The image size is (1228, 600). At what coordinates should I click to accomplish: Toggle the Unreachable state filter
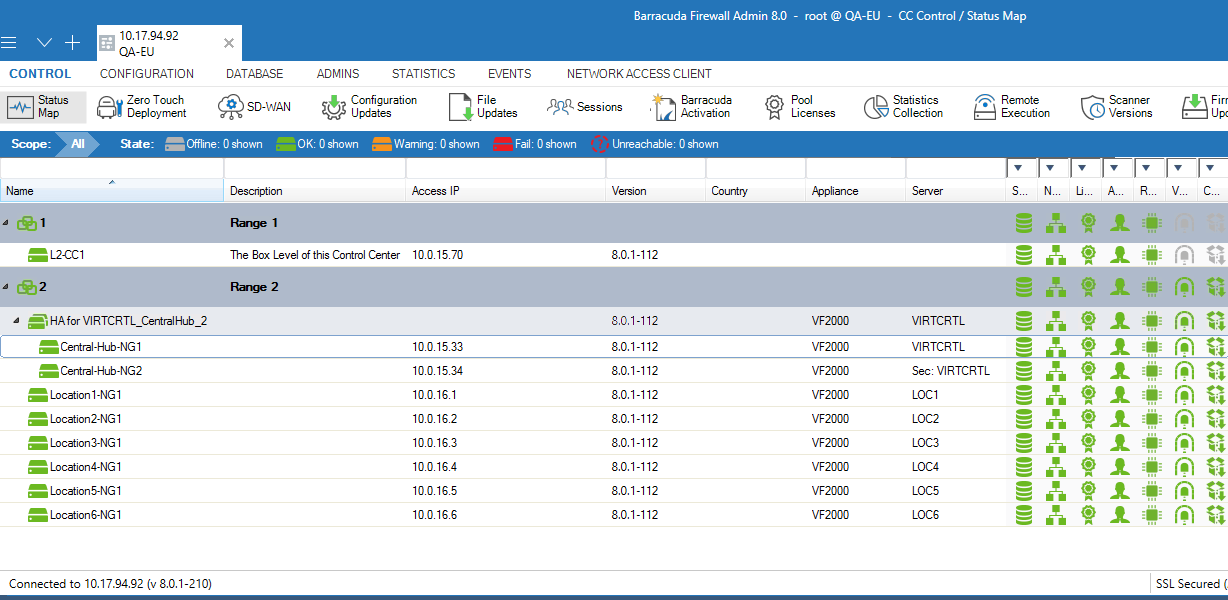[x=655, y=144]
